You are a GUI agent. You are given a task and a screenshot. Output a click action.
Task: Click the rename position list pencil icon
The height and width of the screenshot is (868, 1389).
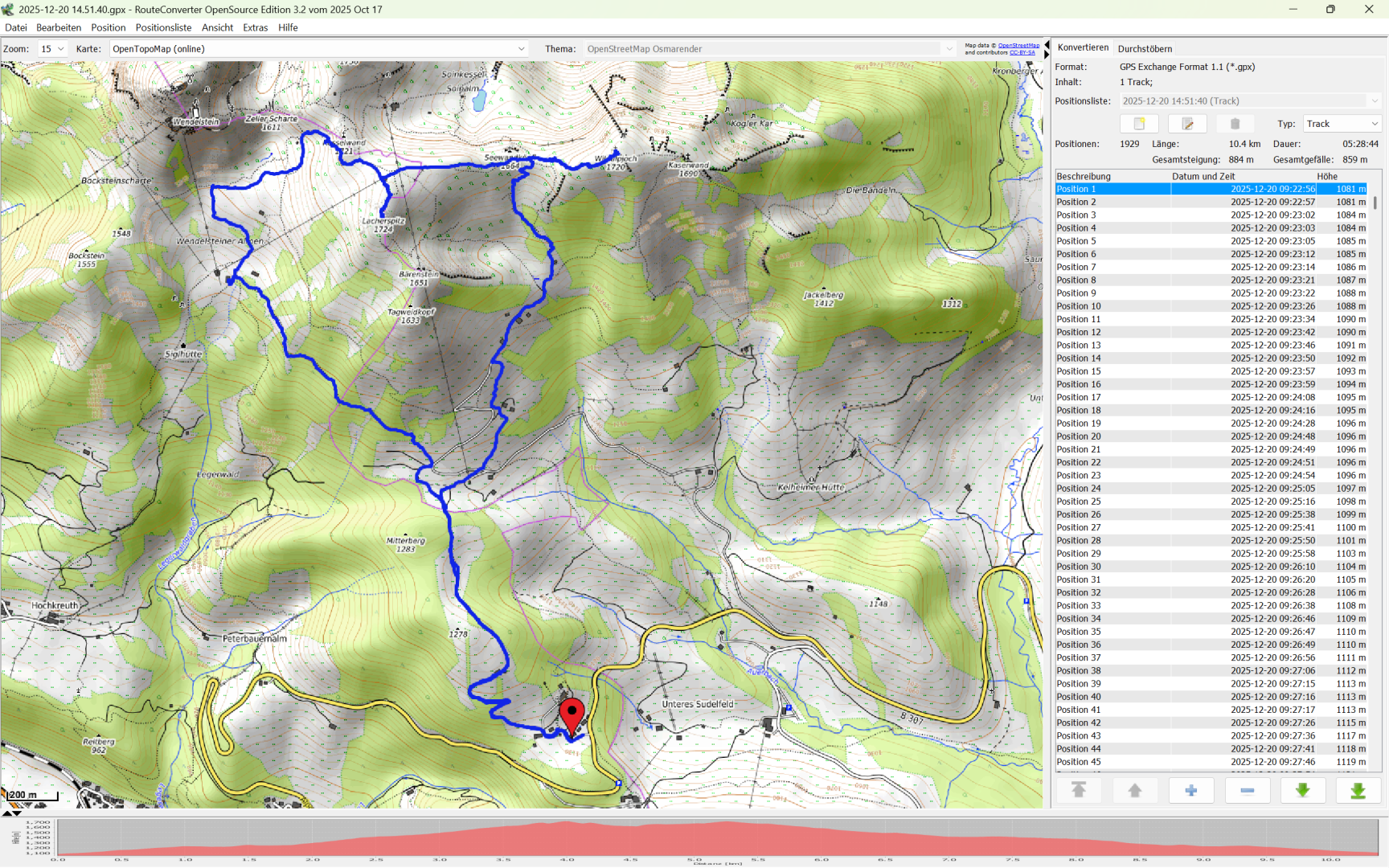pyautogui.click(x=1187, y=124)
